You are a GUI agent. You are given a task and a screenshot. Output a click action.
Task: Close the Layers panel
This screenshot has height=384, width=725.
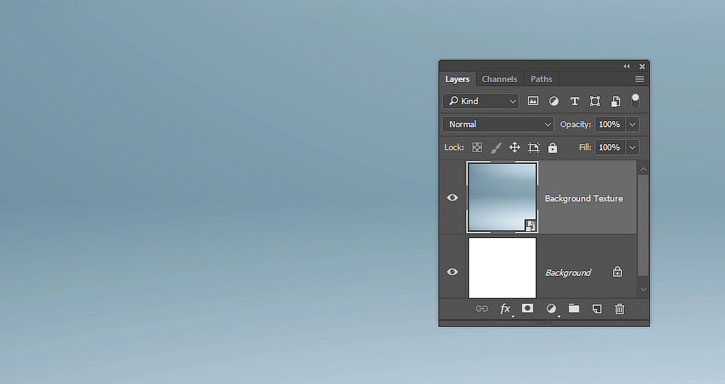pyautogui.click(x=642, y=66)
